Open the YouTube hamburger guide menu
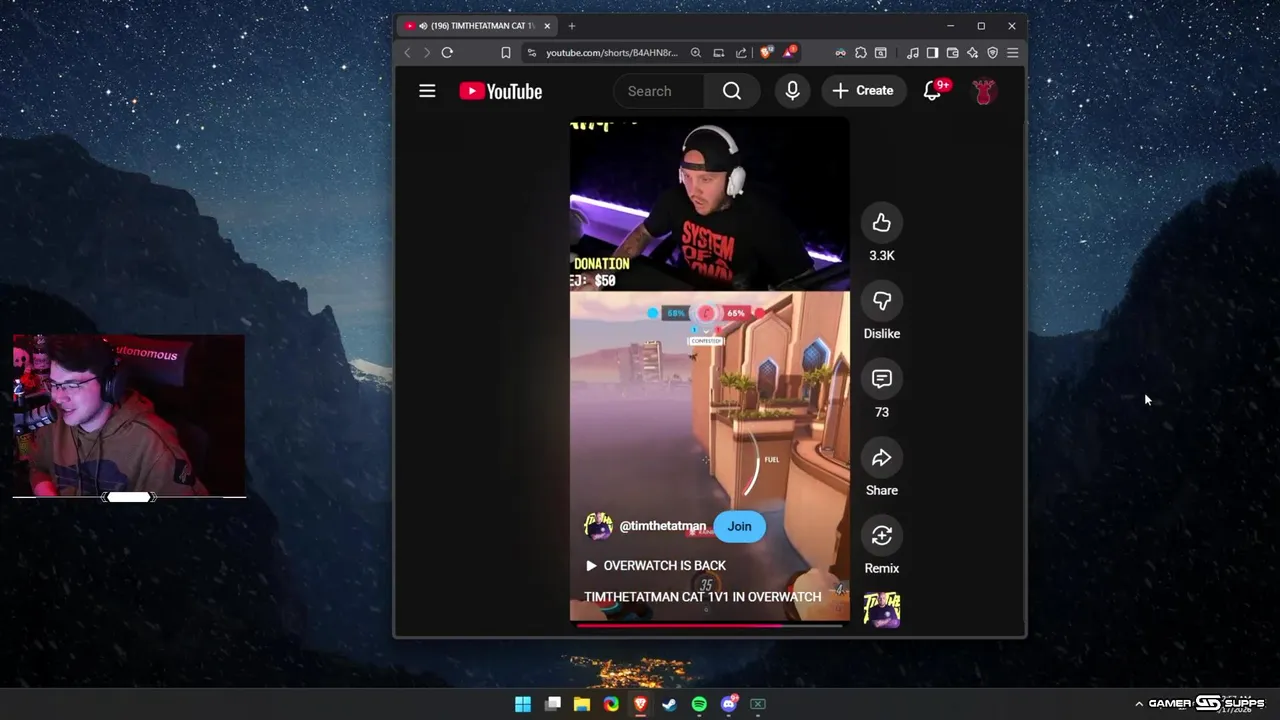The image size is (1280, 720). (x=427, y=91)
